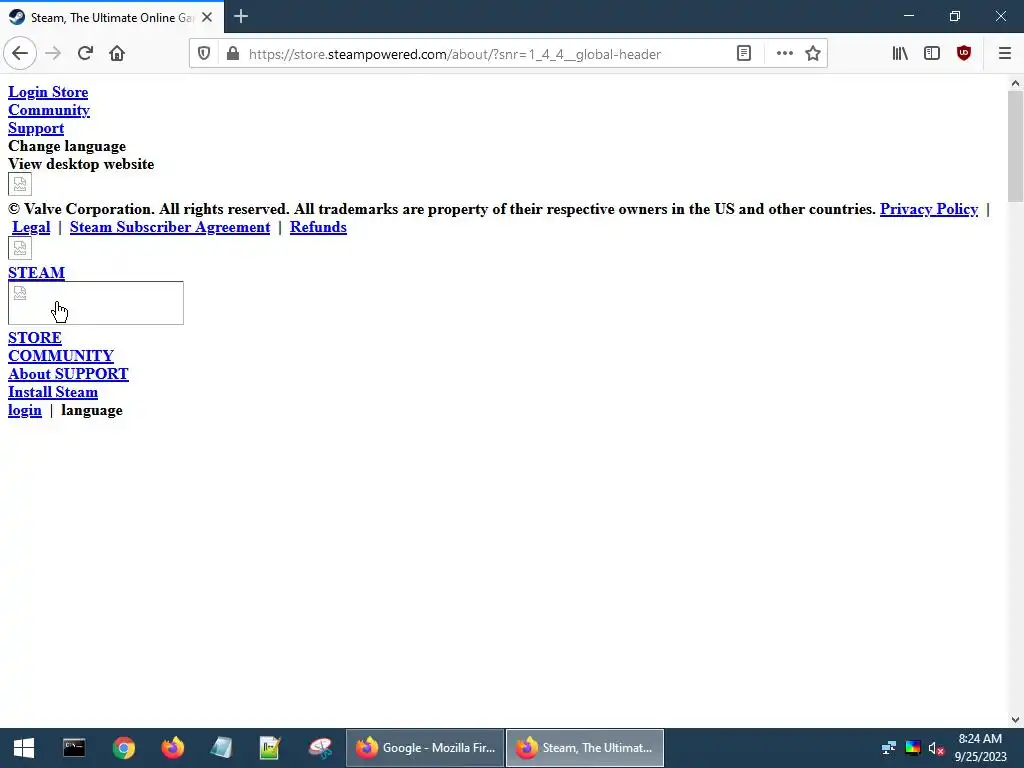Open the Community link at top
1024x768 pixels.
pyautogui.click(x=48, y=110)
